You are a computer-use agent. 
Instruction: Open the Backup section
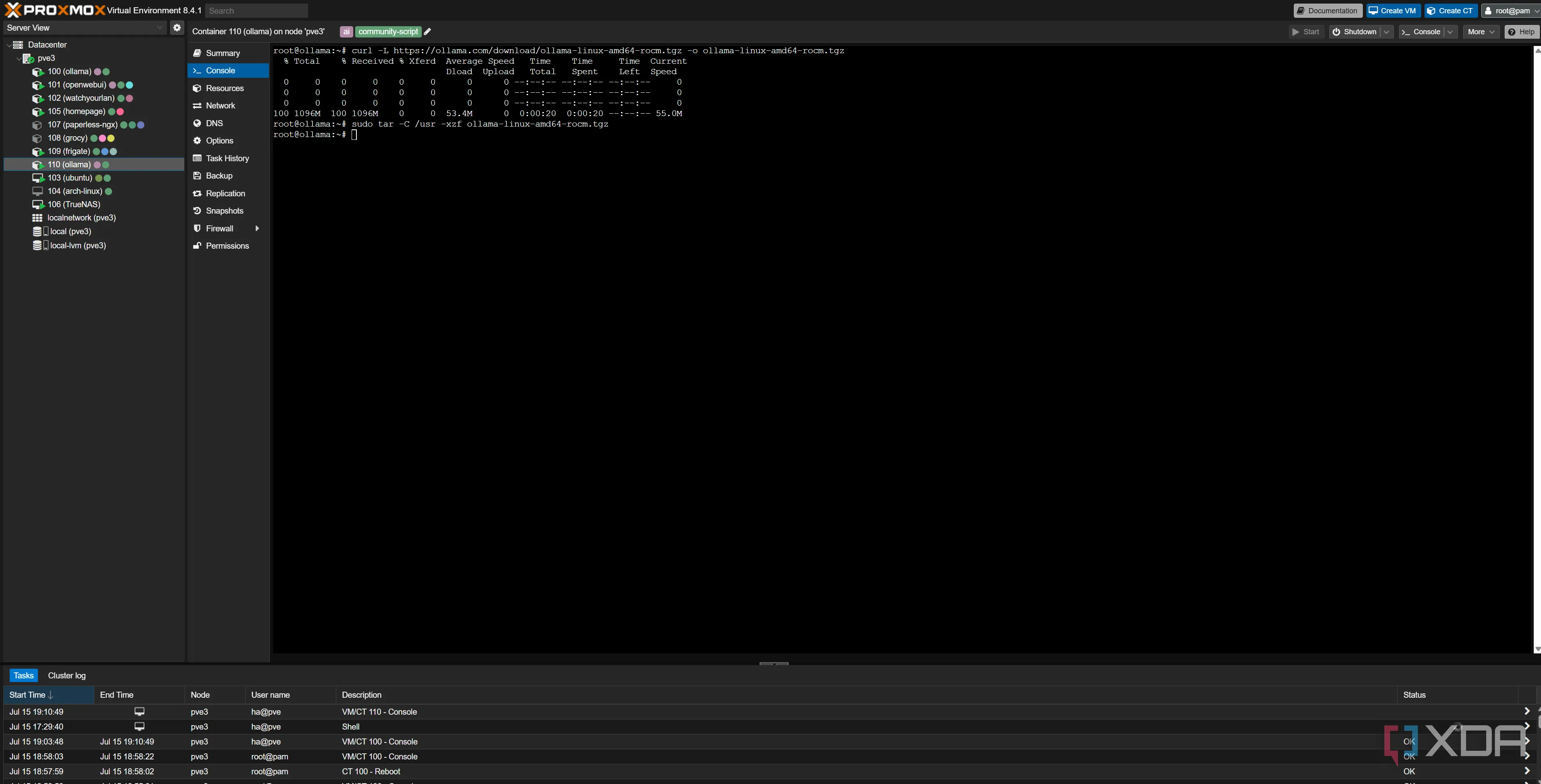click(219, 175)
